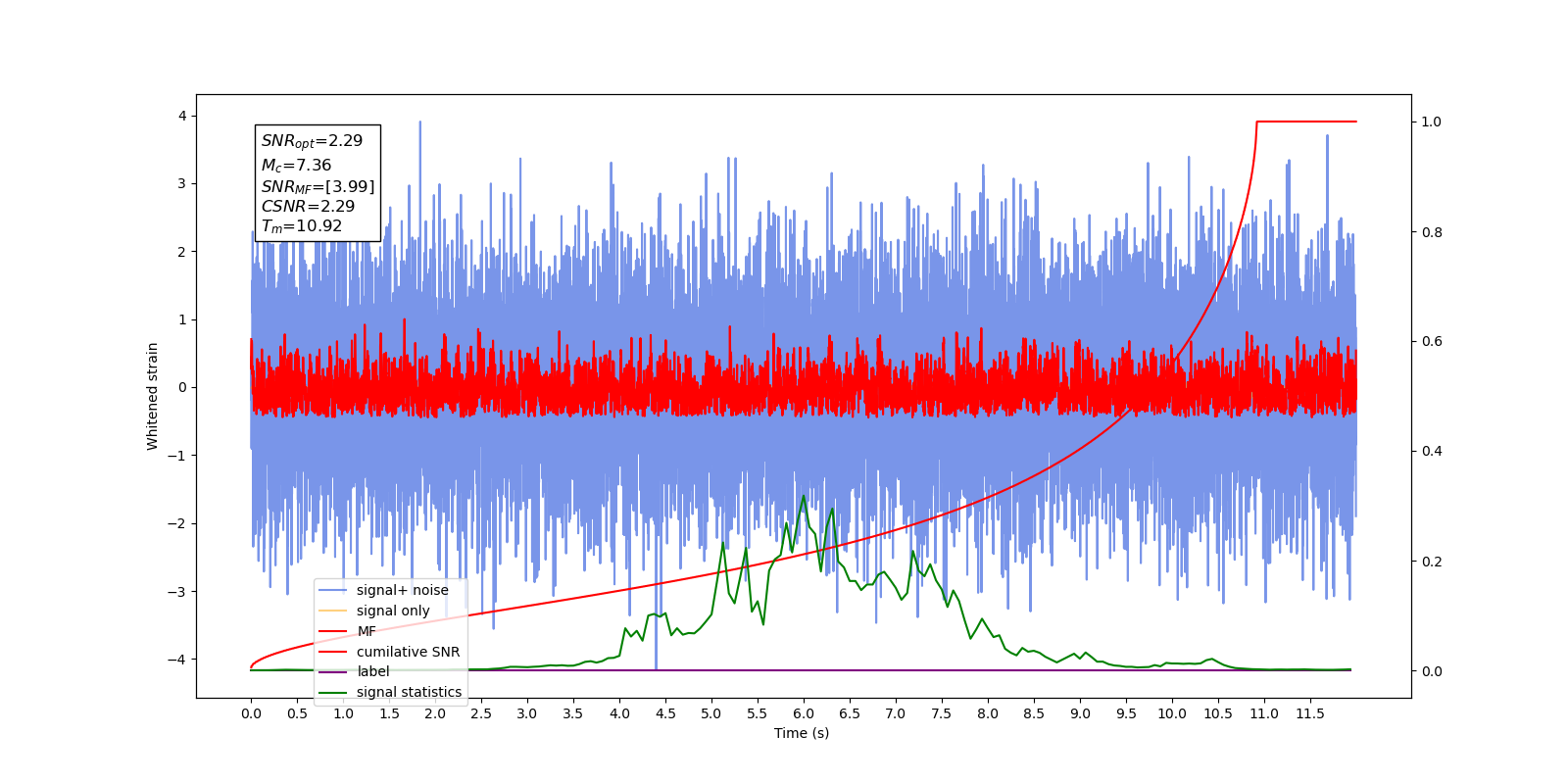Click the 'Time (s)' x-axis label
This screenshot has height=784, width=1568.
(x=802, y=733)
